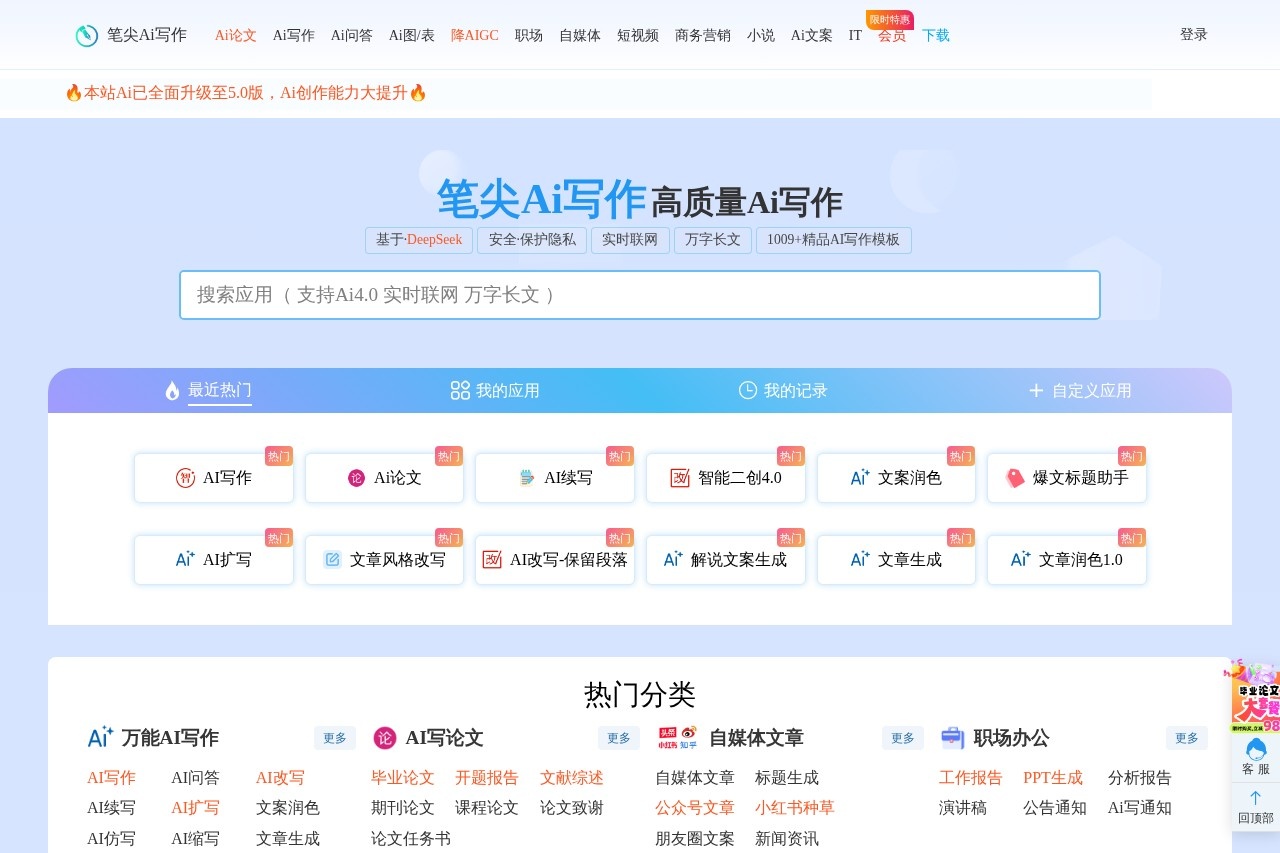Open 客服 customer service icon
Screen dimensions: 1280x853
pyautogui.click(x=1255, y=749)
